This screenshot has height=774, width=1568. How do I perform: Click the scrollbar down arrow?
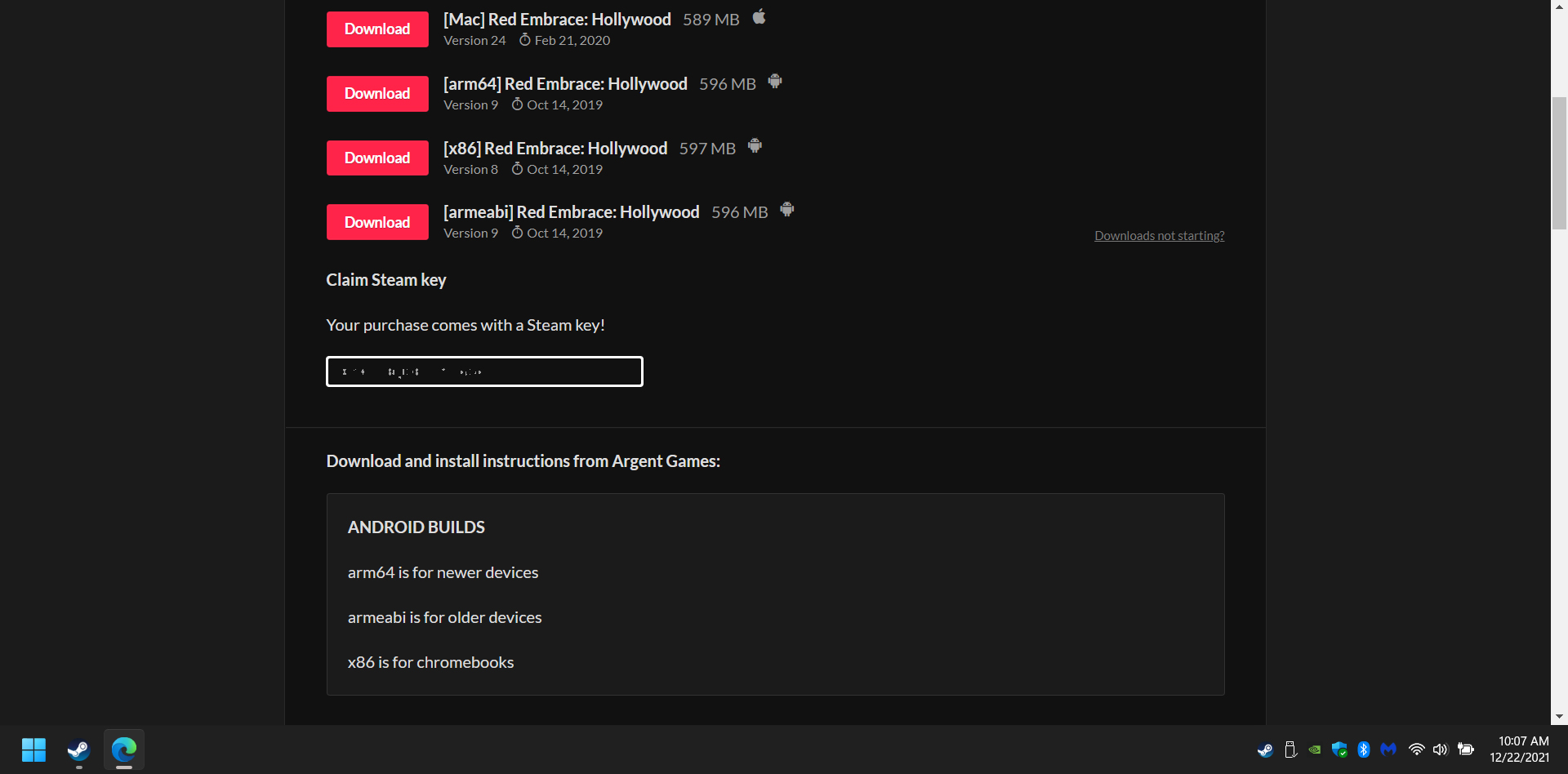click(1559, 717)
